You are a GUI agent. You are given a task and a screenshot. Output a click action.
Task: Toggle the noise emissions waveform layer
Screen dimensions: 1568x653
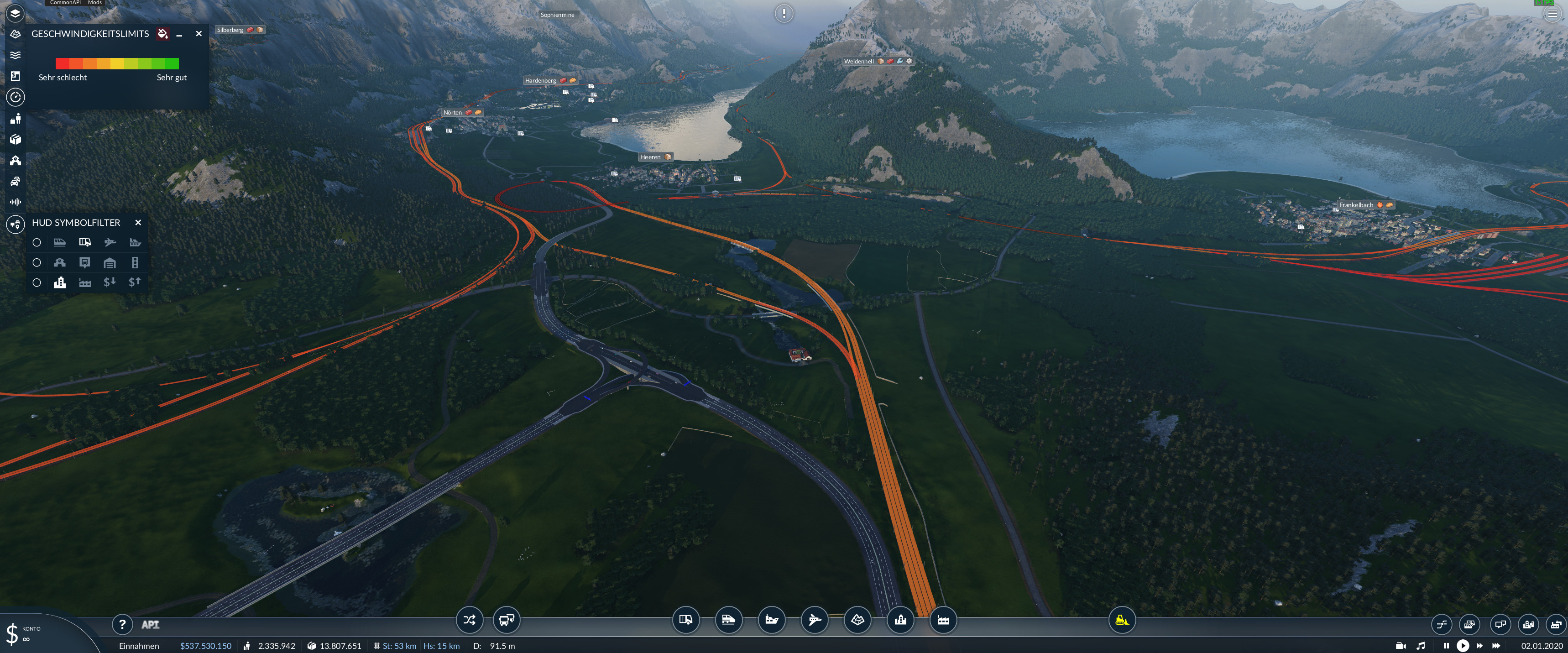15,201
